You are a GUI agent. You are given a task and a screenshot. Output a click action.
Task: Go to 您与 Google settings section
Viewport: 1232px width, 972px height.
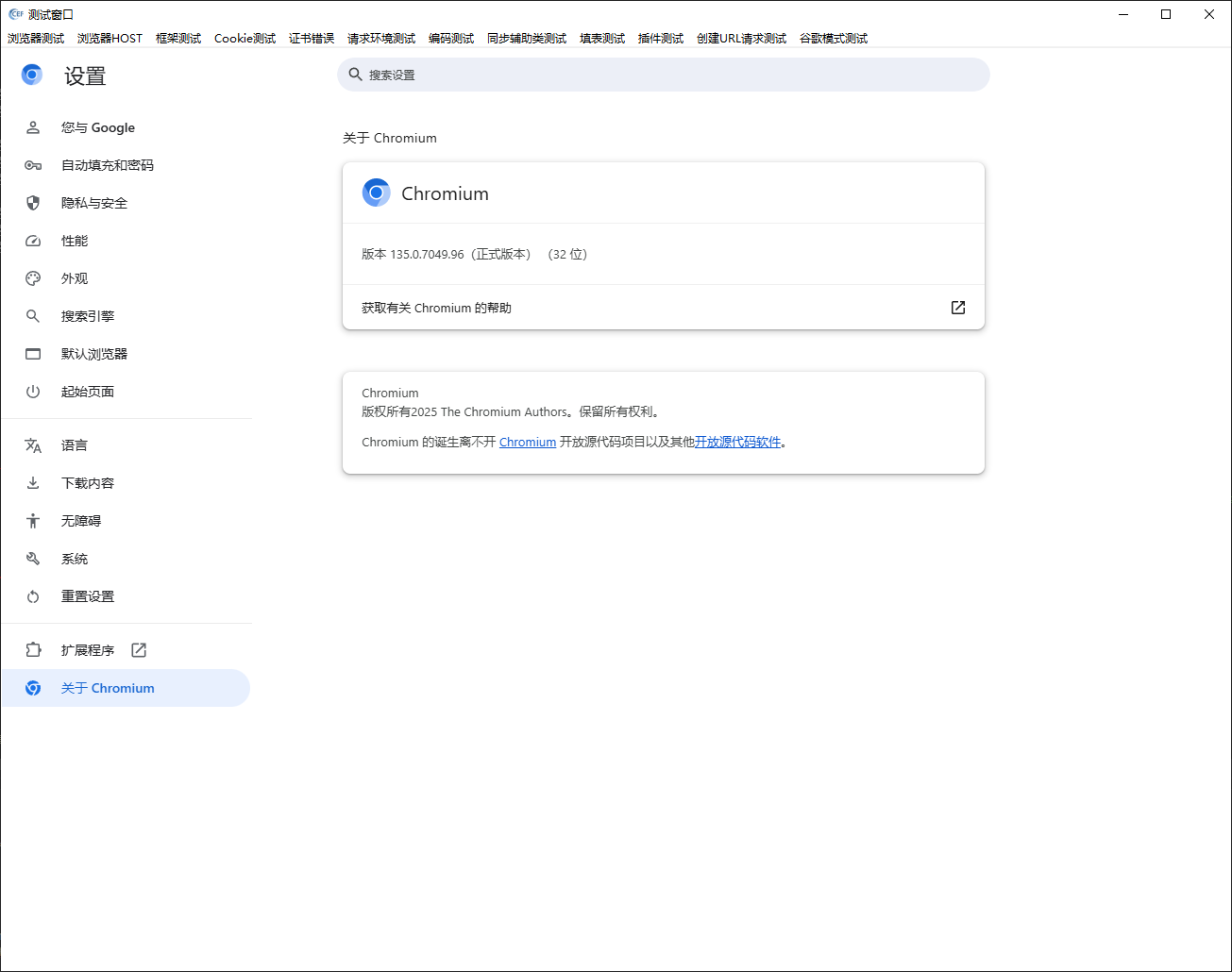pyautogui.click(x=125, y=127)
